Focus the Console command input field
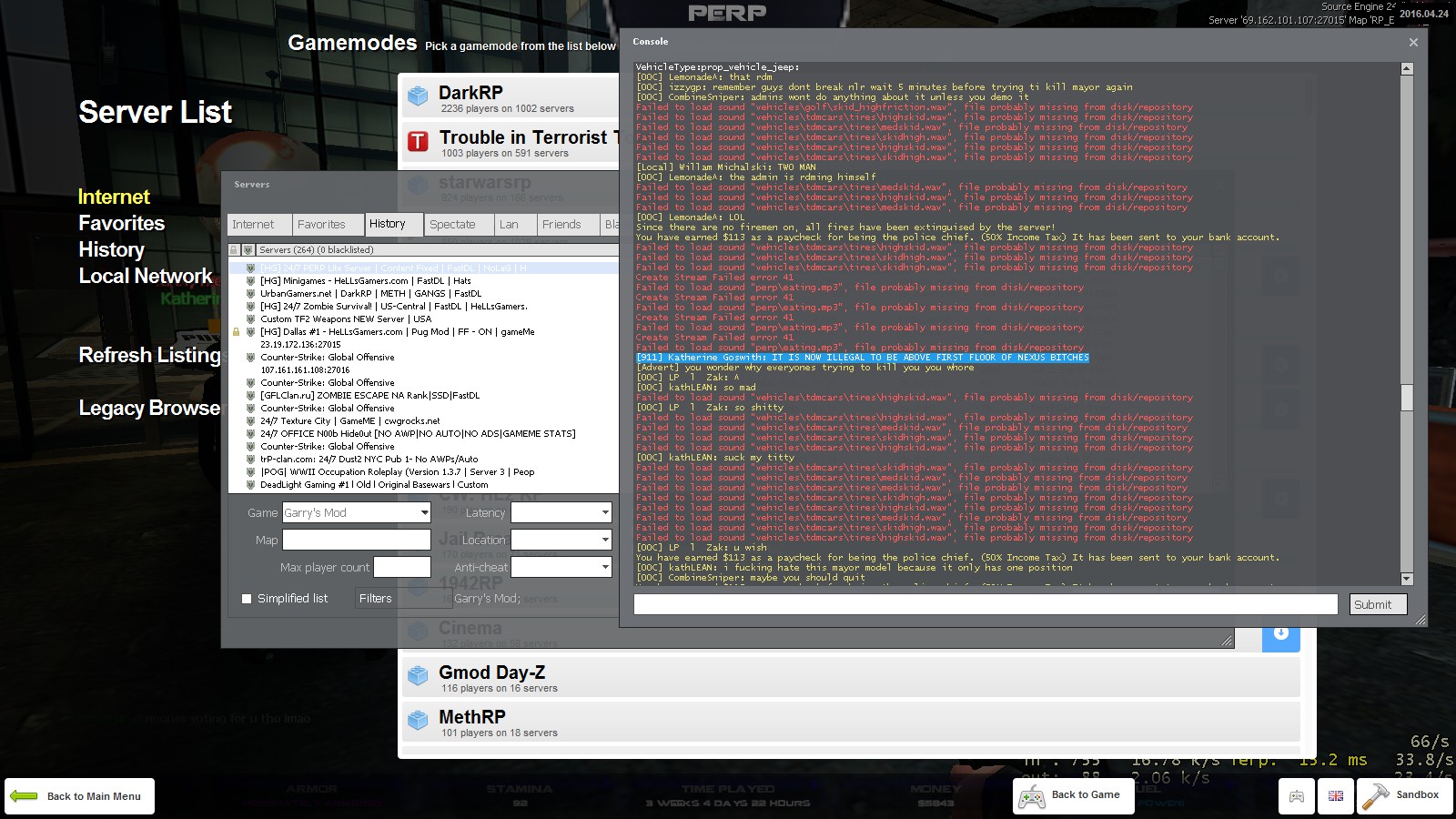 (986, 604)
